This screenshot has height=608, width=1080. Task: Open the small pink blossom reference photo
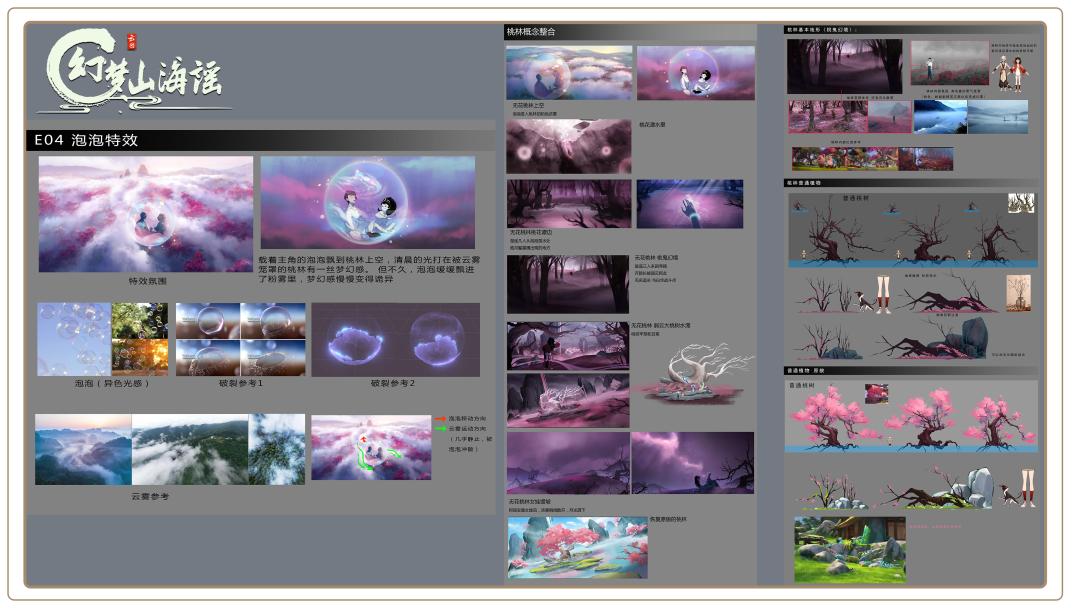point(877,394)
